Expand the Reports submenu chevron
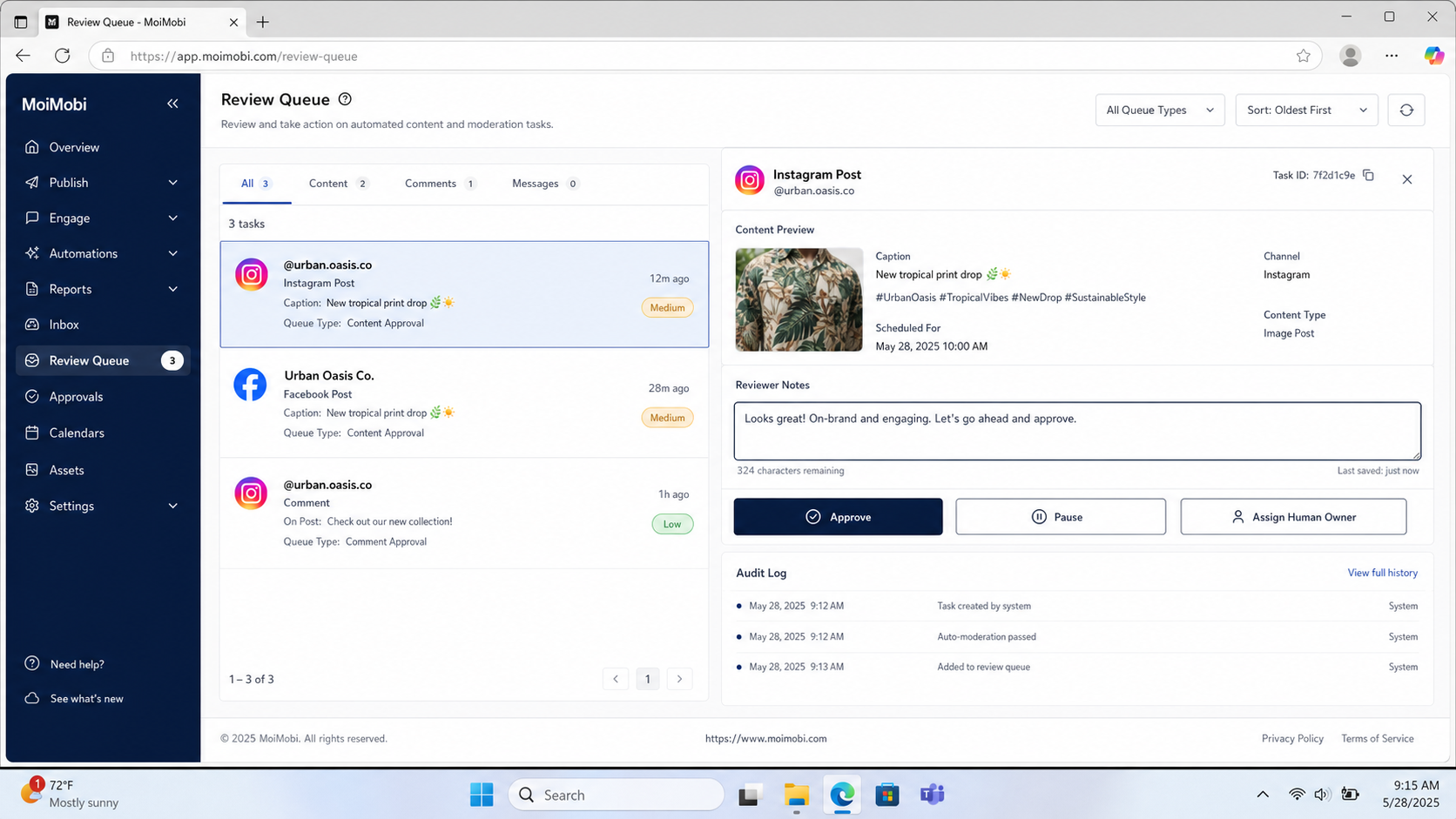This screenshot has width=1456, height=819. click(172, 289)
